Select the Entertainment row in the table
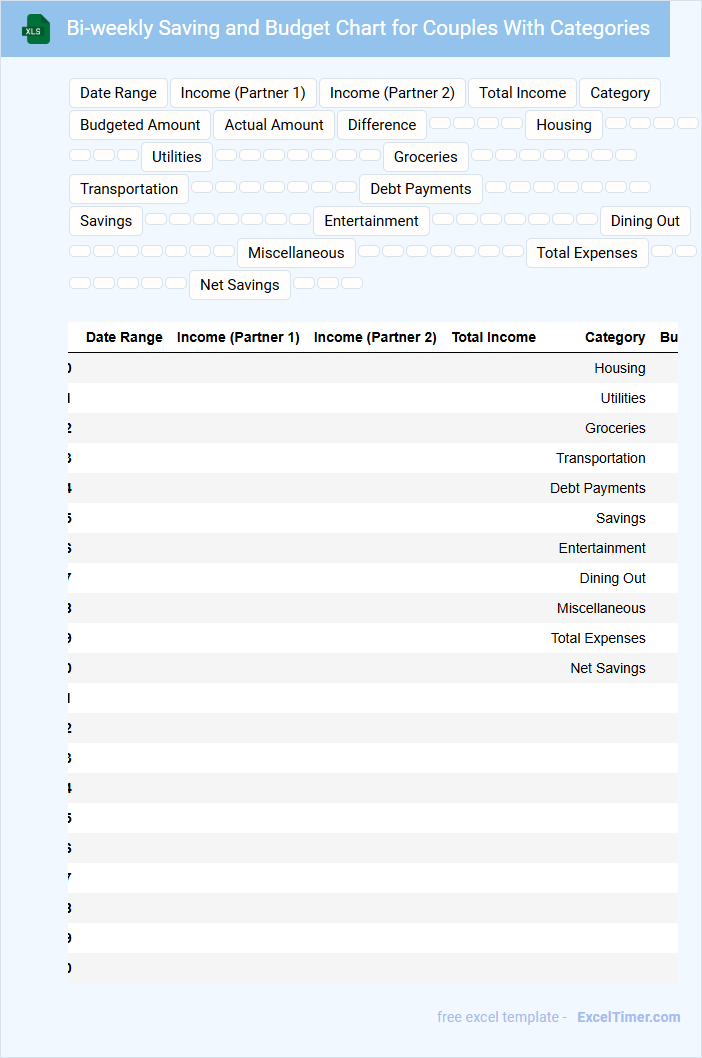702x1058 pixels. (602, 548)
